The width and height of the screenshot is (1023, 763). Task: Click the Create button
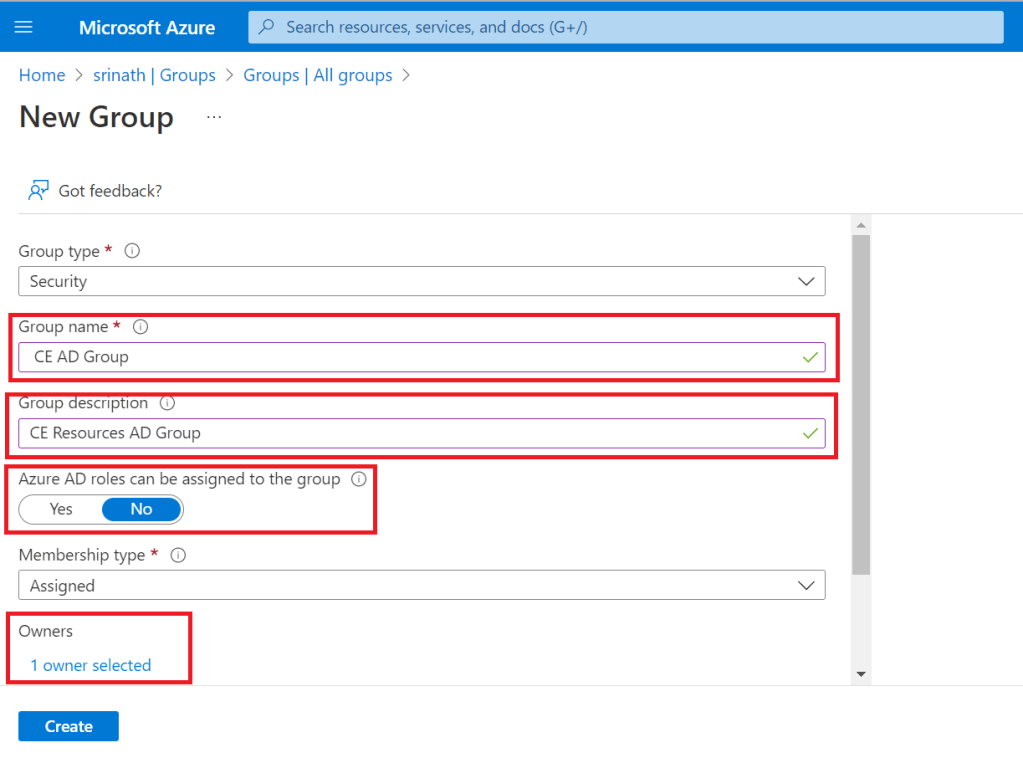pyautogui.click(x=68, y=727)
